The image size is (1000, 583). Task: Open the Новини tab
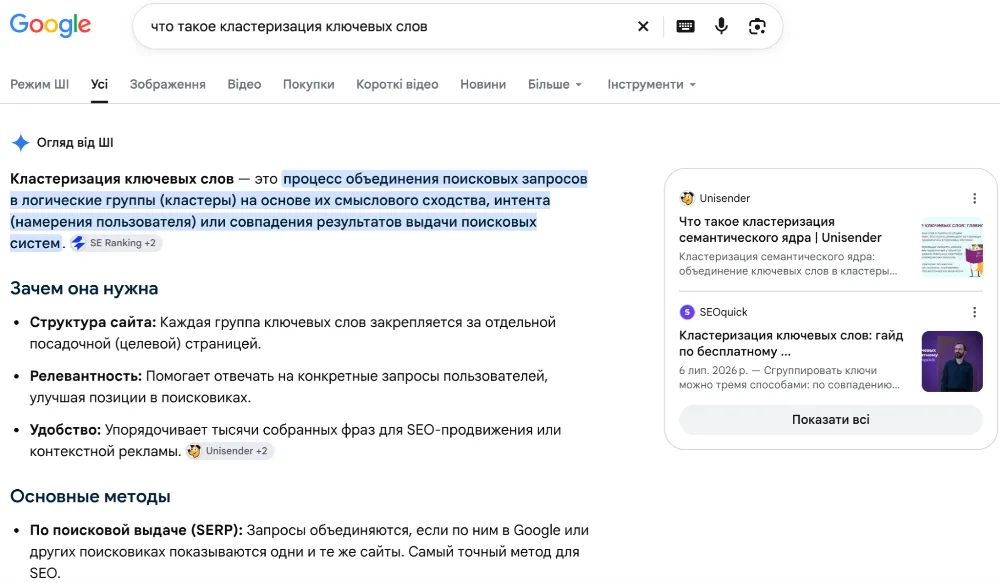coord(483,84)
